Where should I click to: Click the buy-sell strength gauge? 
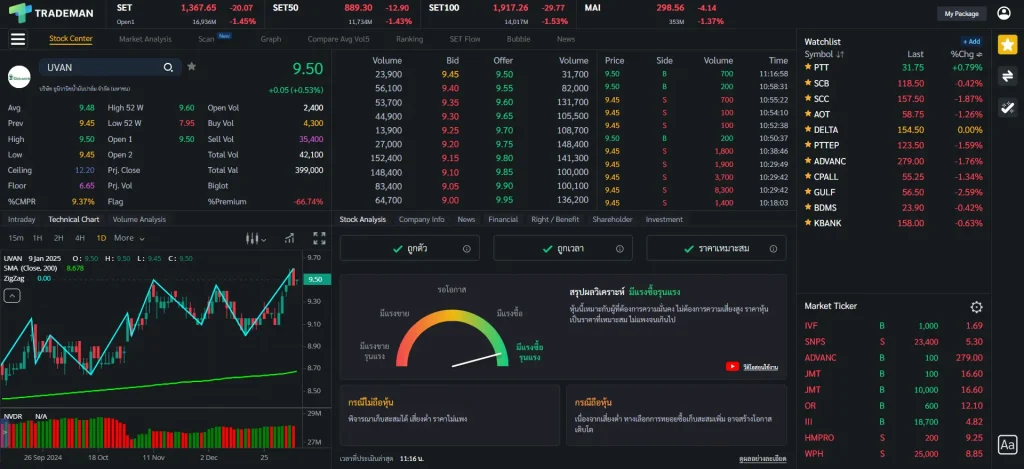tap(452, 338)
